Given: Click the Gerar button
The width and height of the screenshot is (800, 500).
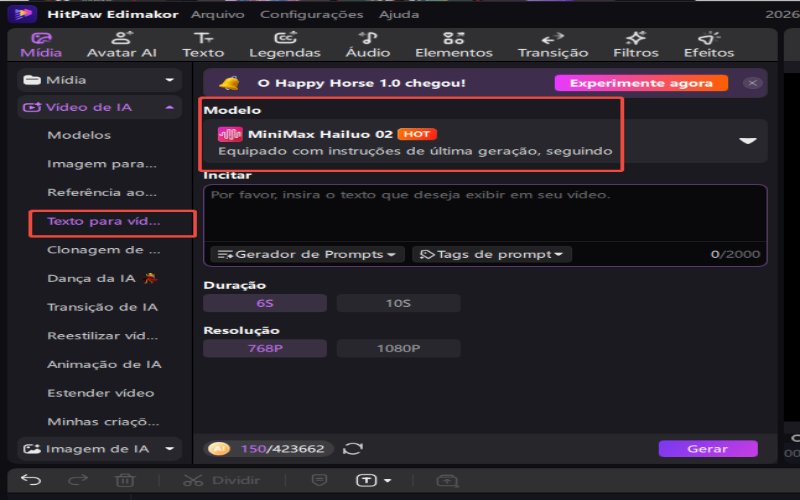Looking at the screenshot, I should pyautogui.click(x=708, y=448).
